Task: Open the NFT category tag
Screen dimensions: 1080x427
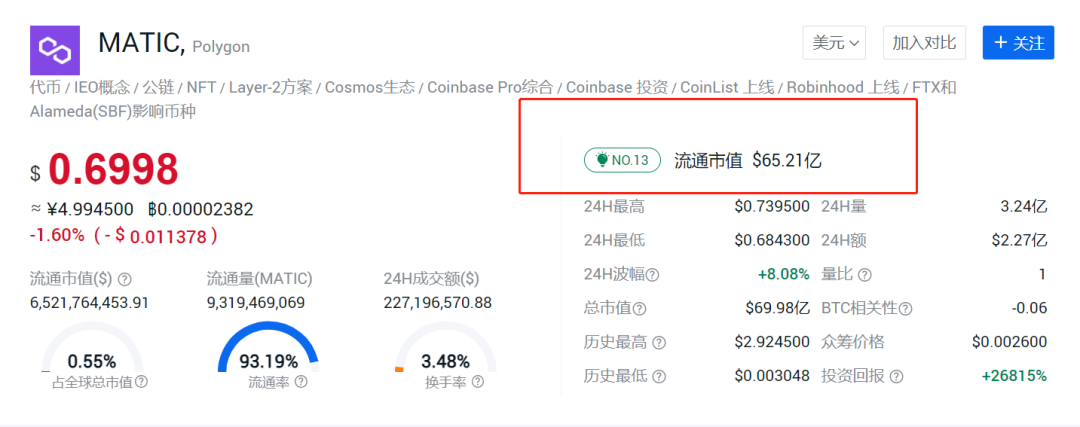Action: tap(201, 87)
